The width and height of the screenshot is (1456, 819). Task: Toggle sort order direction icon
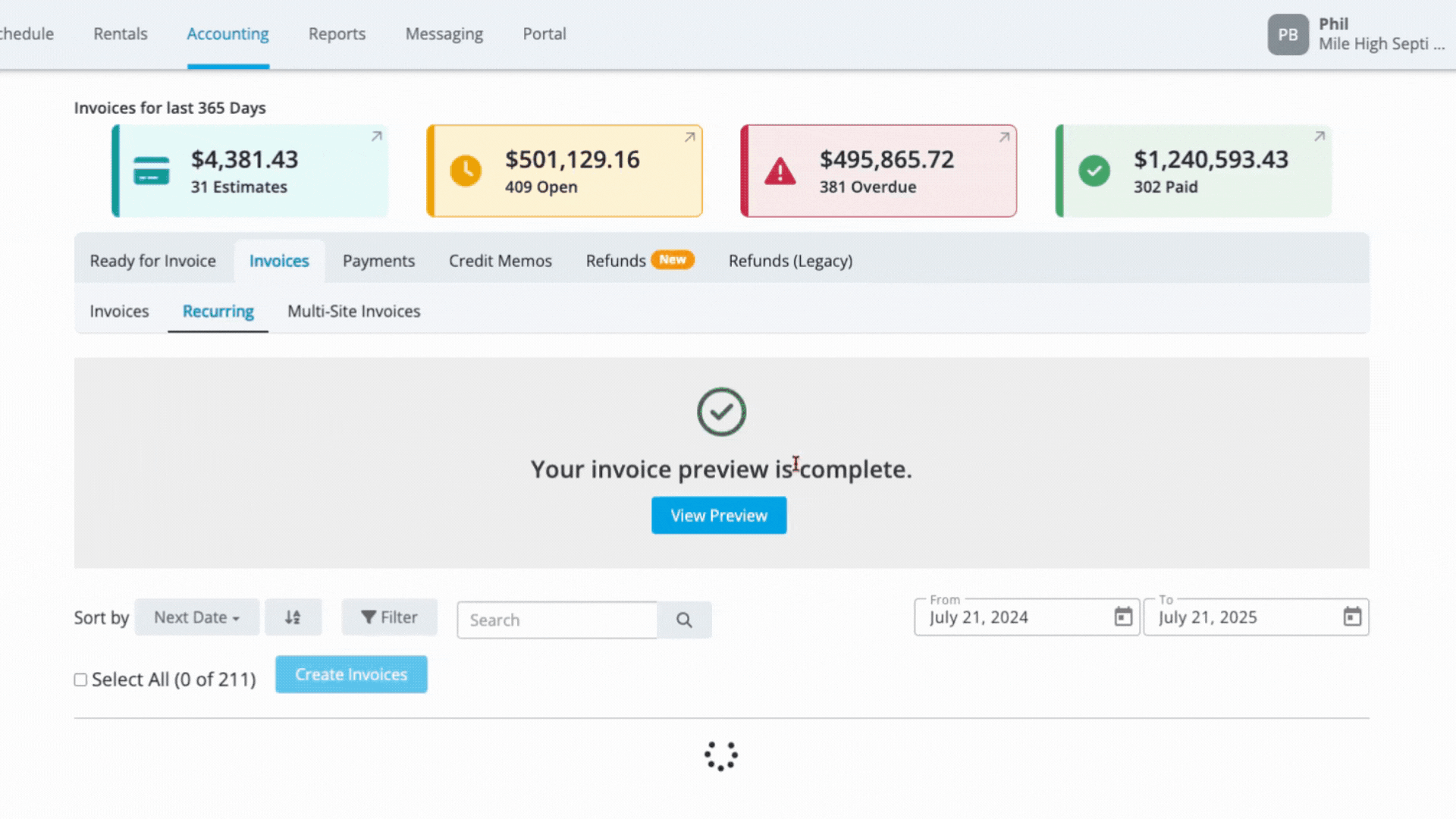tap(293, 617)
